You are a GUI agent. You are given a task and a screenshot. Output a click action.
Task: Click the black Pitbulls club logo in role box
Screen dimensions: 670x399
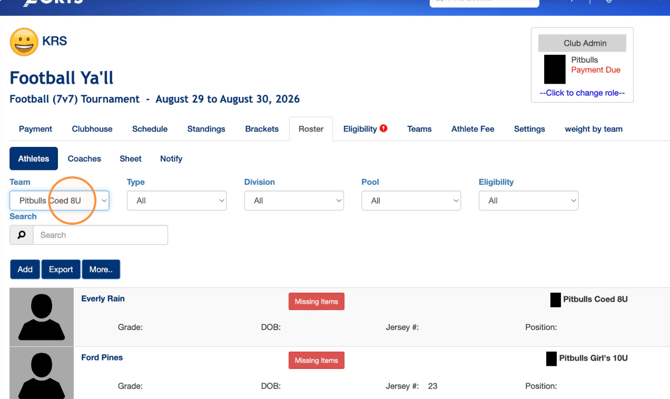coord(555,69)
